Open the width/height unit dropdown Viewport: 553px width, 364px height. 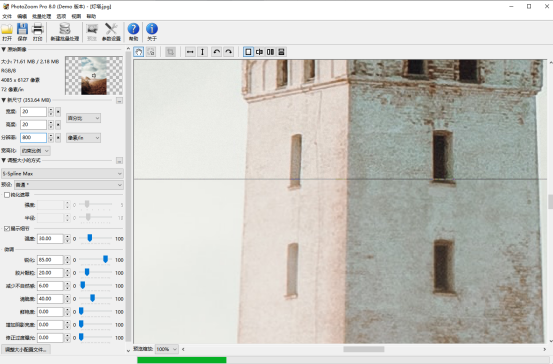pos(84,118)
